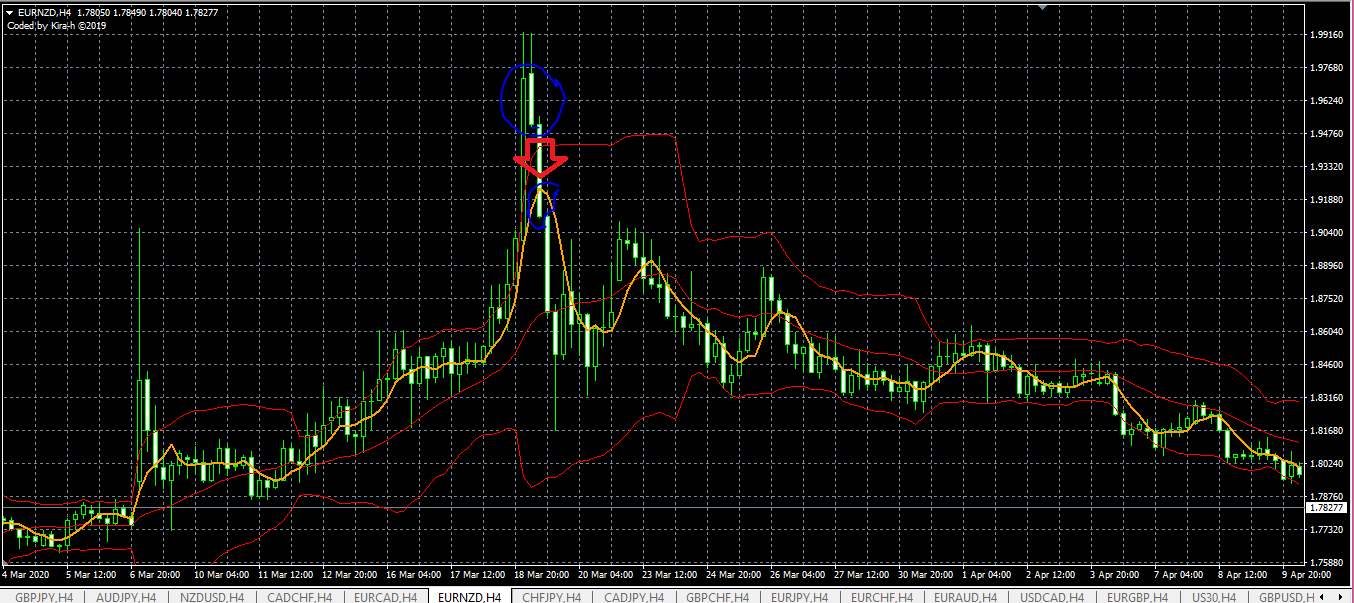Switch to the GBPJPY,H4 chart tab
Screen dimensions: 1354x603
tap(41, 597)
